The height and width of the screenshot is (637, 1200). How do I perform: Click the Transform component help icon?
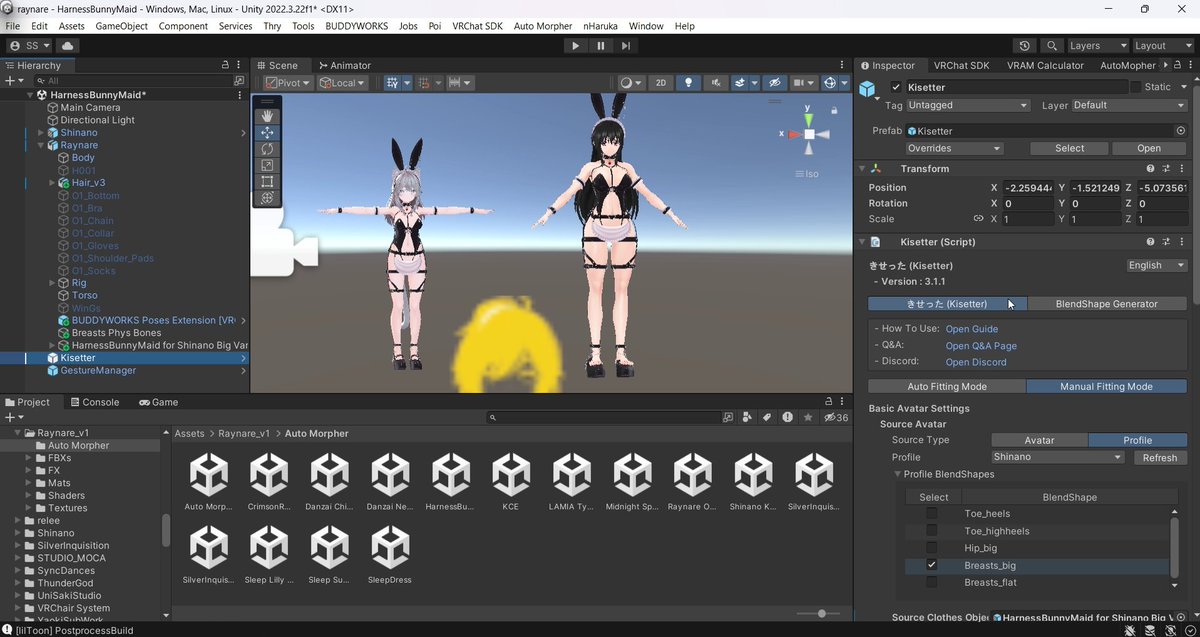[x=1151, y=169]
